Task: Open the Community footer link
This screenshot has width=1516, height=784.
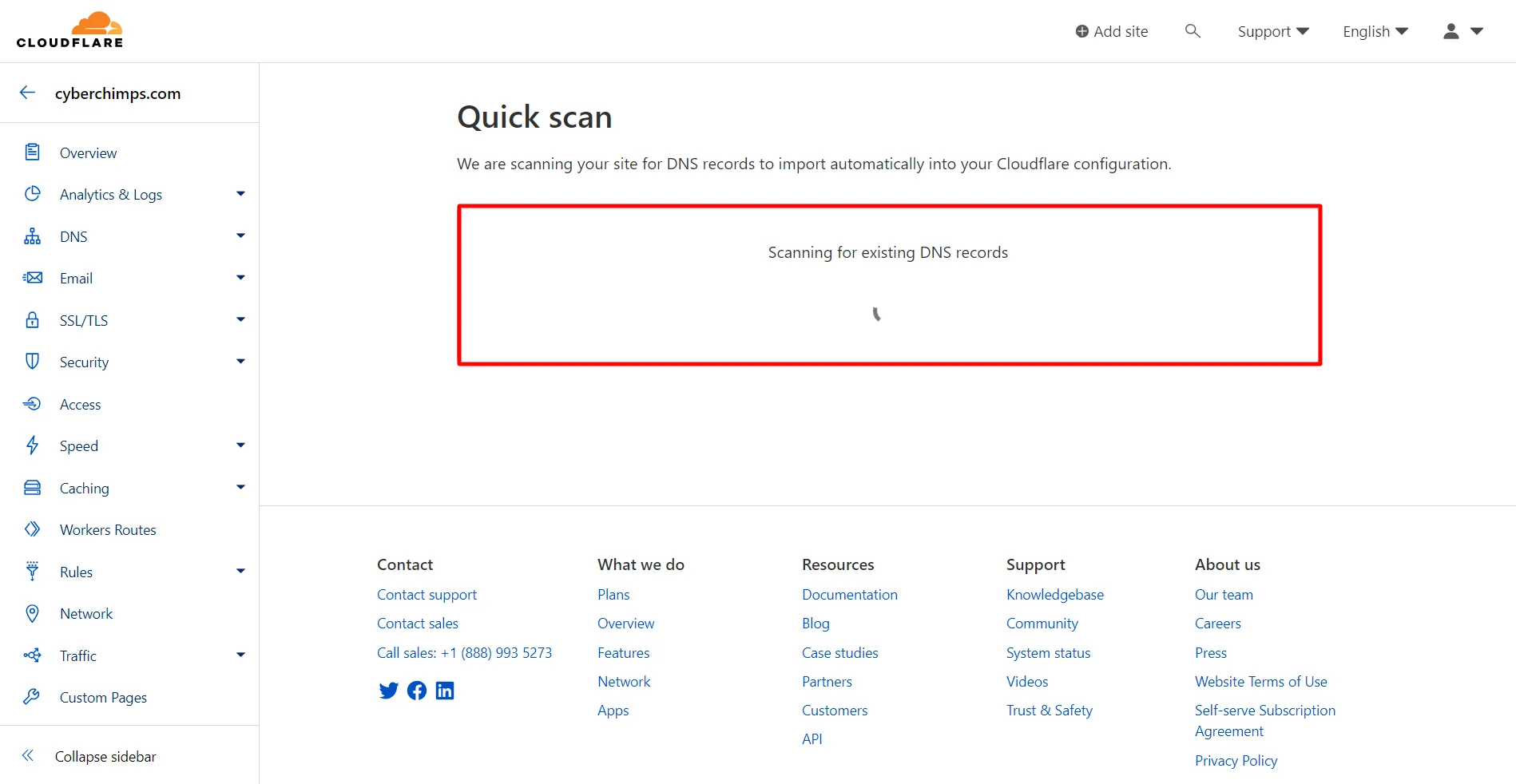Action: 1042,624
